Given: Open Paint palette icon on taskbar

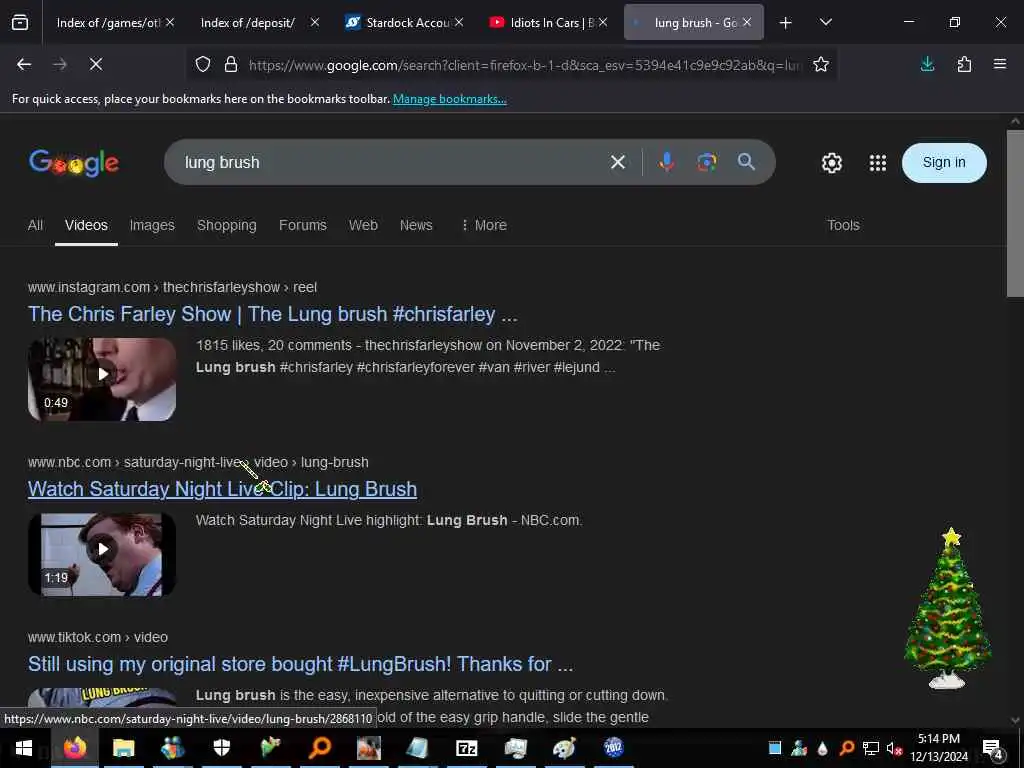Looking at the screenshot, I should (x=564, y=748).
